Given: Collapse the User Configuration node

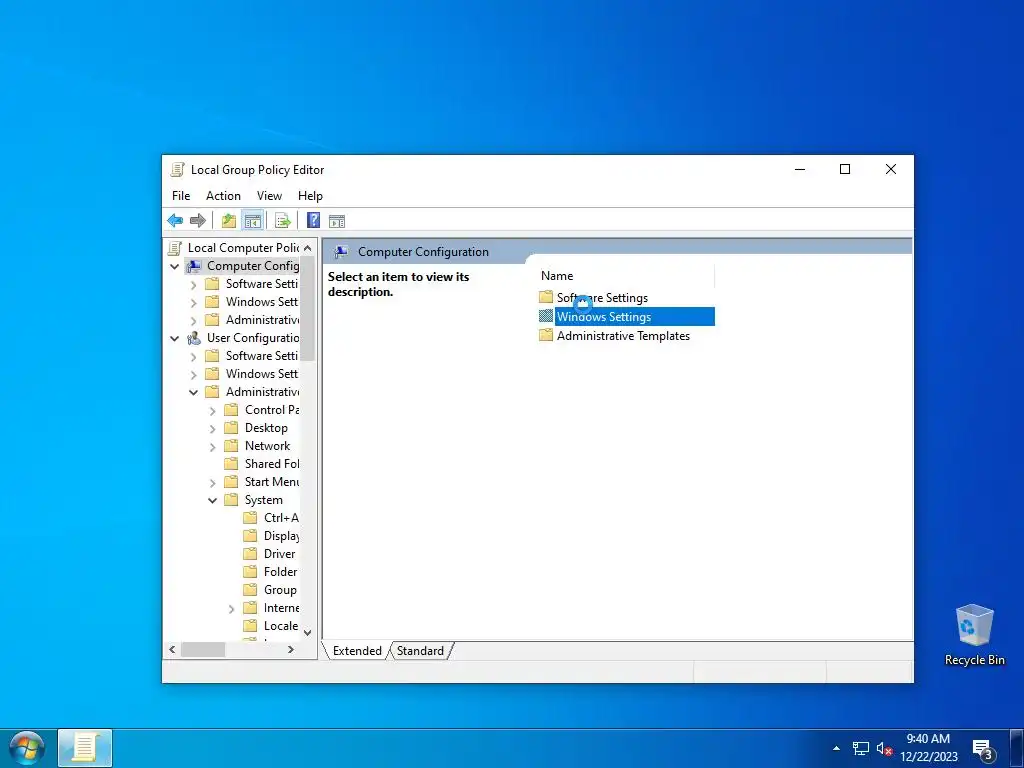Looking at the screenshot, I should click(174, 338).
